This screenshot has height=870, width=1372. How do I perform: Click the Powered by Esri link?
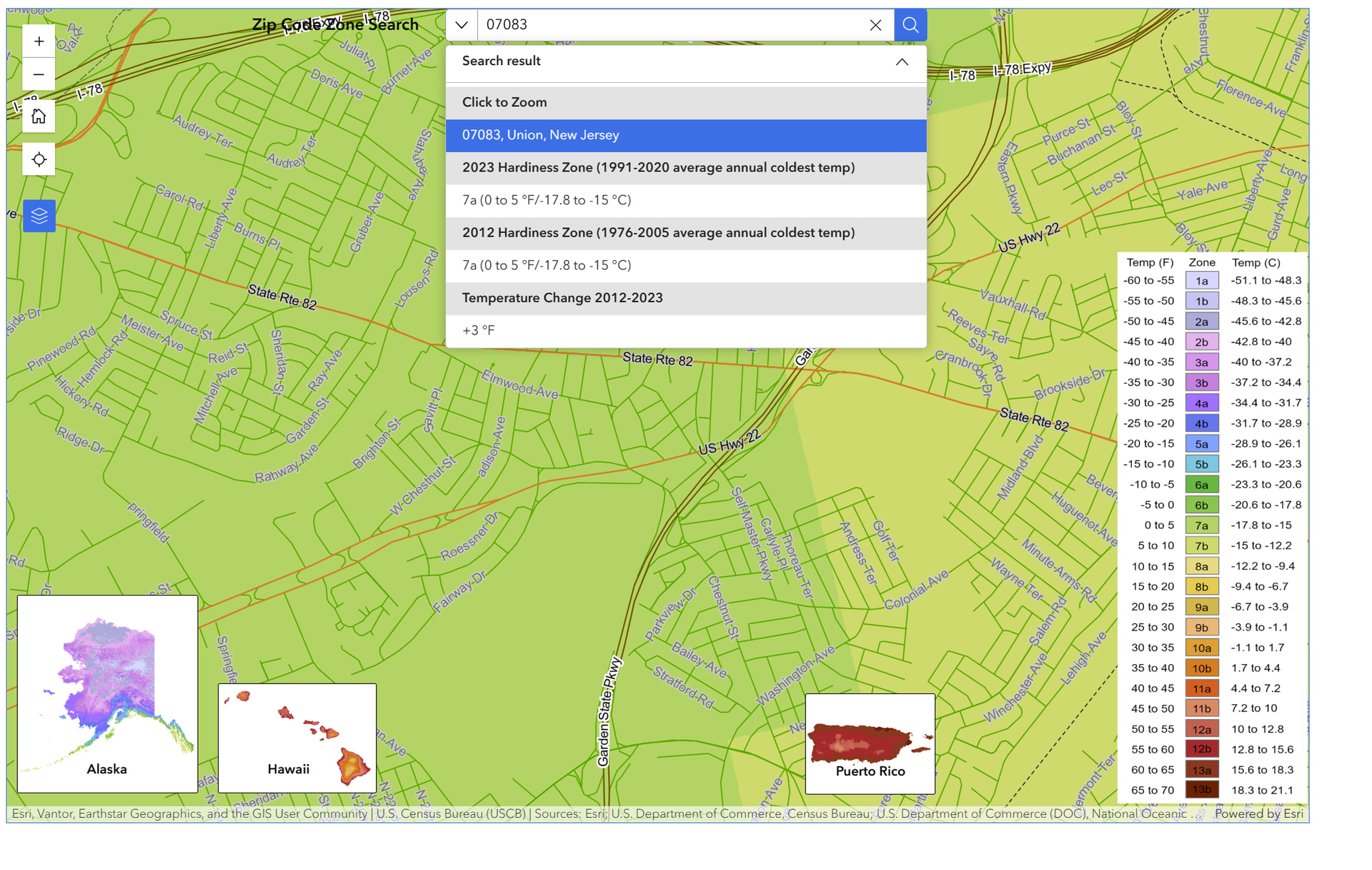(1258, 814)
